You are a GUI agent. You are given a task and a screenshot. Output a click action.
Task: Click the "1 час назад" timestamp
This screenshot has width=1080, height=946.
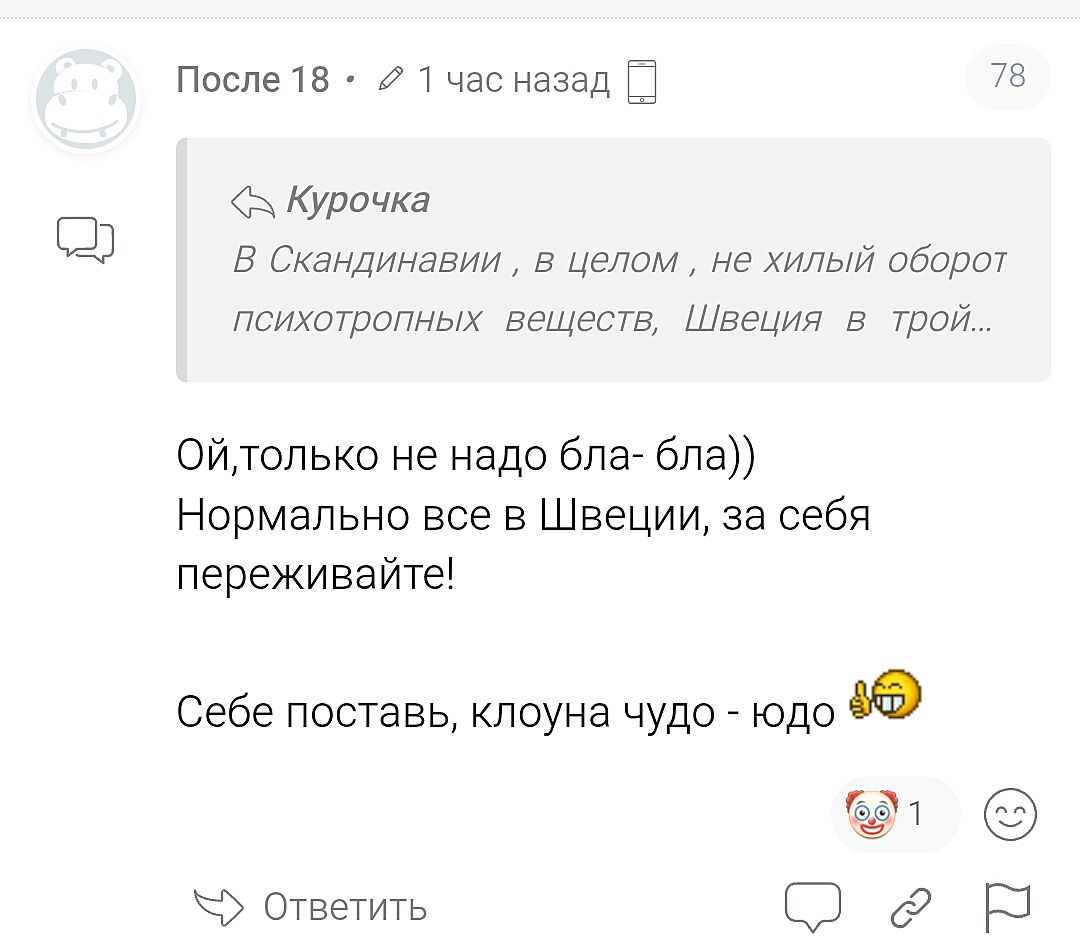[513, 79]
